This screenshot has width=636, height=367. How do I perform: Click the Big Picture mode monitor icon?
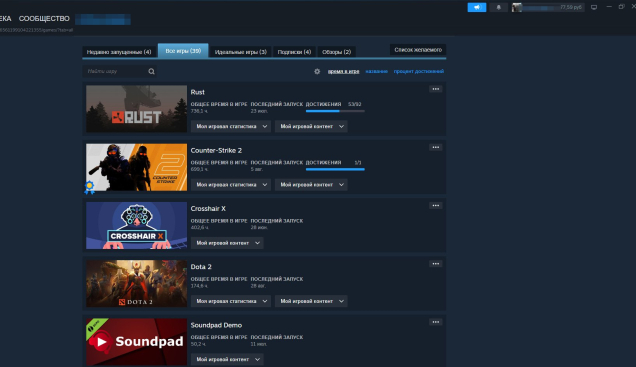coord(594,7)
